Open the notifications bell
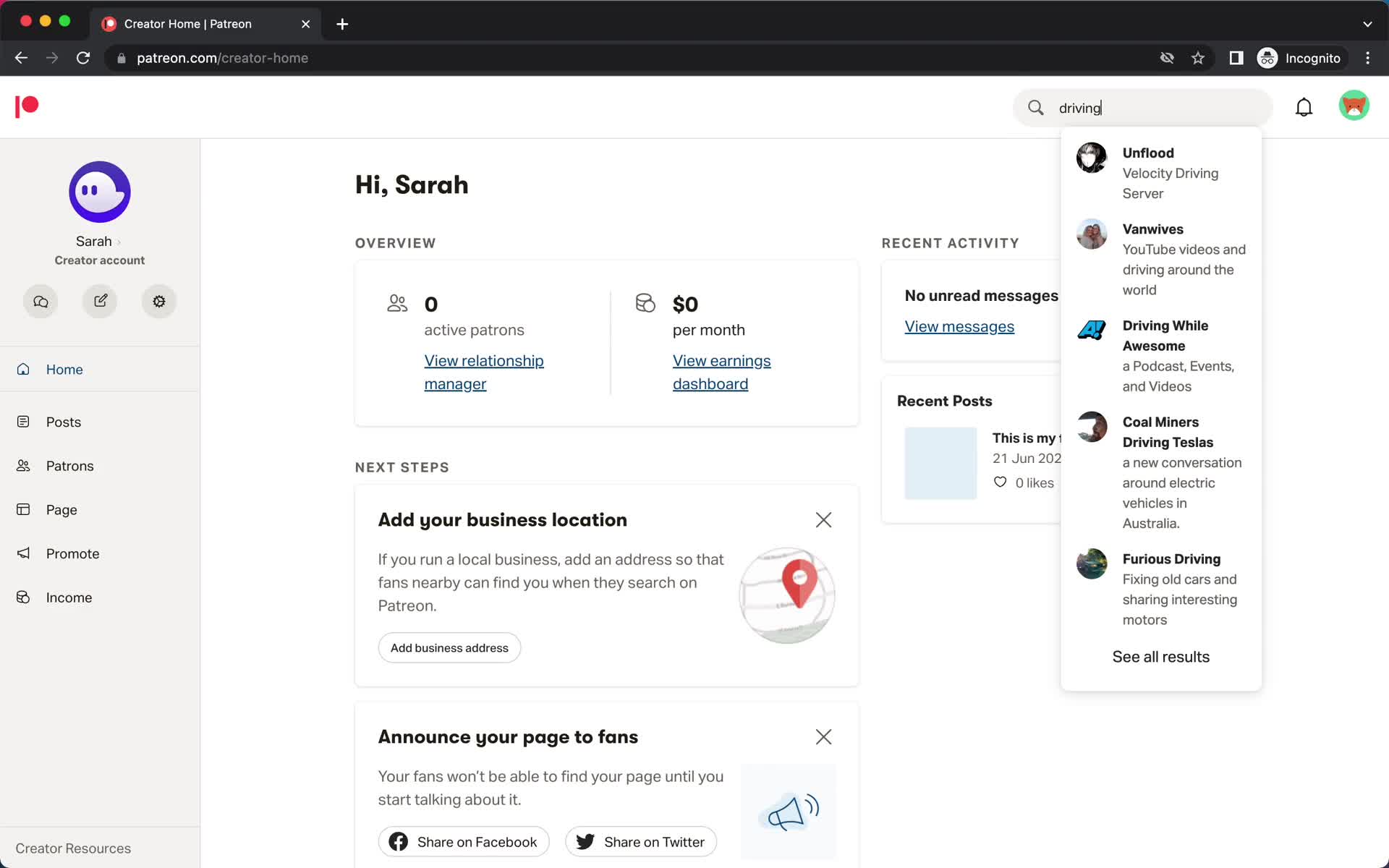Screen dimensions: 1389x868 point(1304,107)
